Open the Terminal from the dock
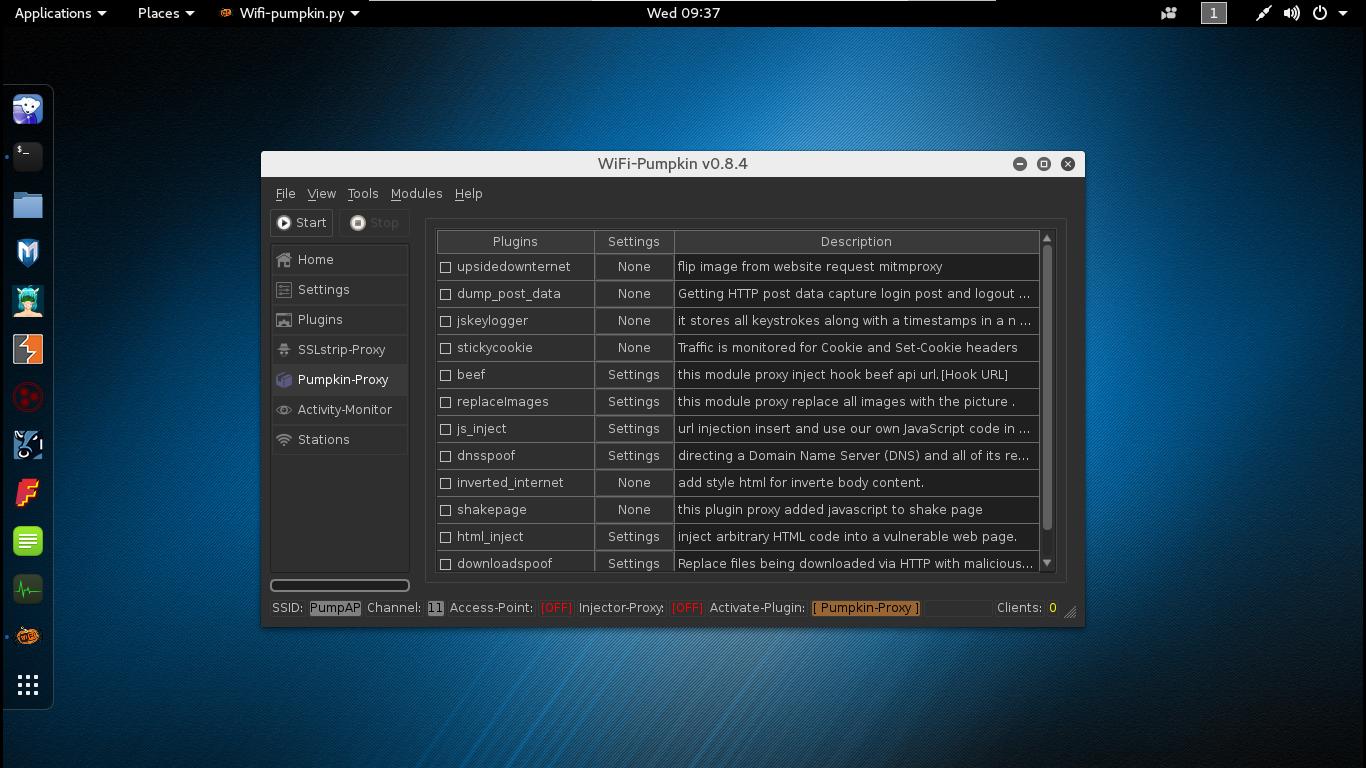Viewport: 1366px width, 768px height. tap(28, 156)
